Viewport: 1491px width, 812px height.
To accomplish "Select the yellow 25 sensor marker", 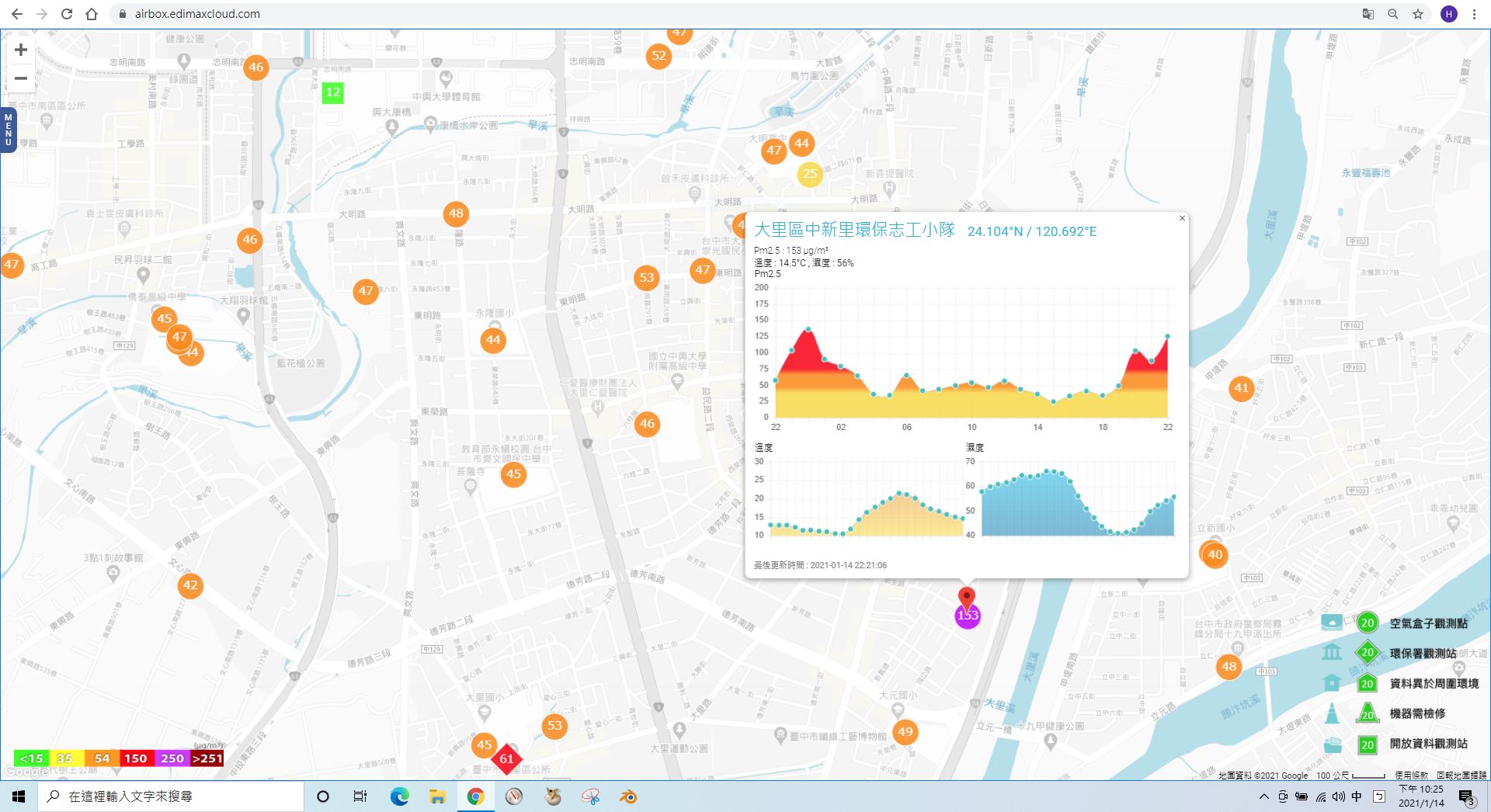I will (x=810, y=174).
